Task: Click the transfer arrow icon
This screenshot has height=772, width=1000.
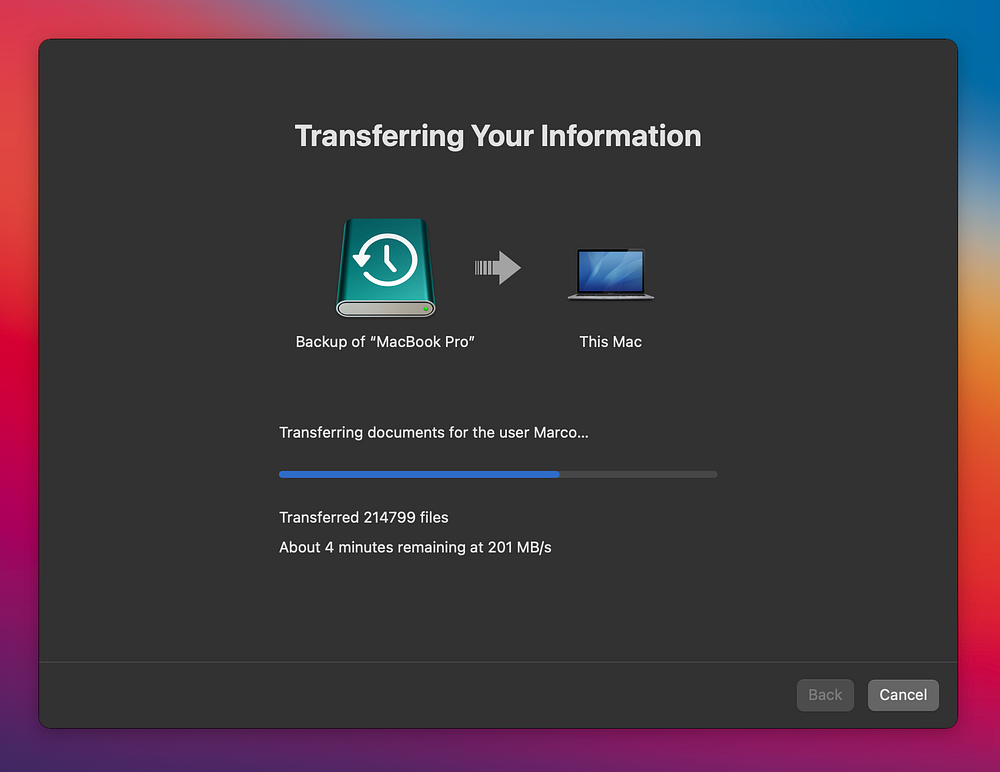Action: click(497, 267)
